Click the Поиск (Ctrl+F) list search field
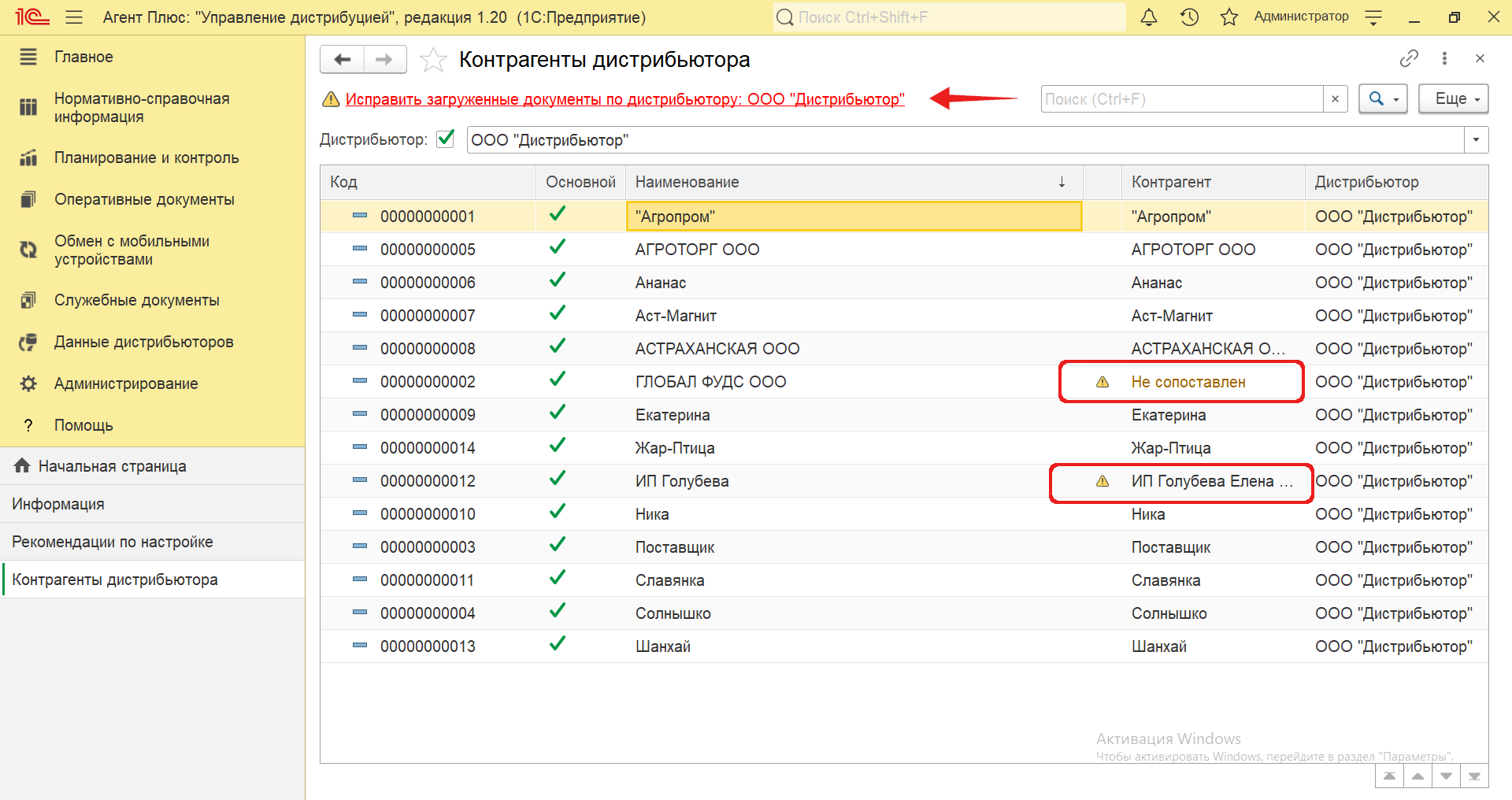The width and height of the screenshot is (1512, 800). point(1181,99)
